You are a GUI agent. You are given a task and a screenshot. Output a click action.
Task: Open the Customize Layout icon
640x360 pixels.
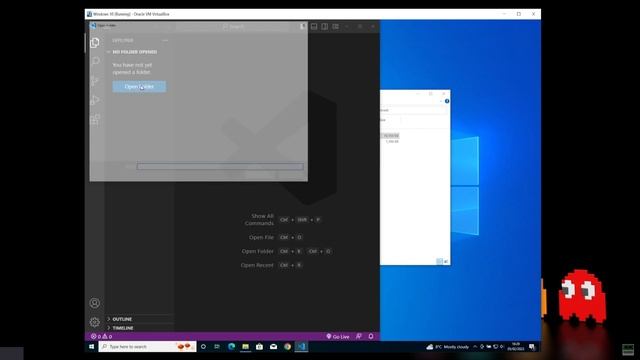335,27
